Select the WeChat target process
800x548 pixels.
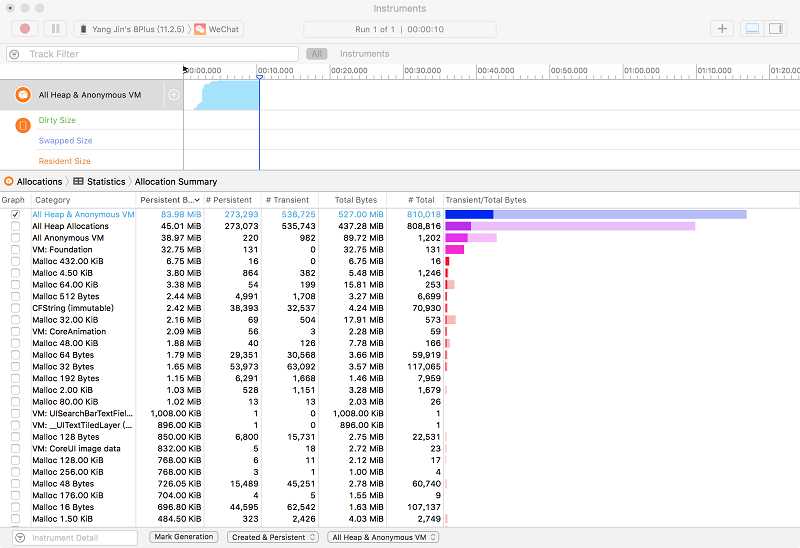pyautogui.click(x=217, y=29)
